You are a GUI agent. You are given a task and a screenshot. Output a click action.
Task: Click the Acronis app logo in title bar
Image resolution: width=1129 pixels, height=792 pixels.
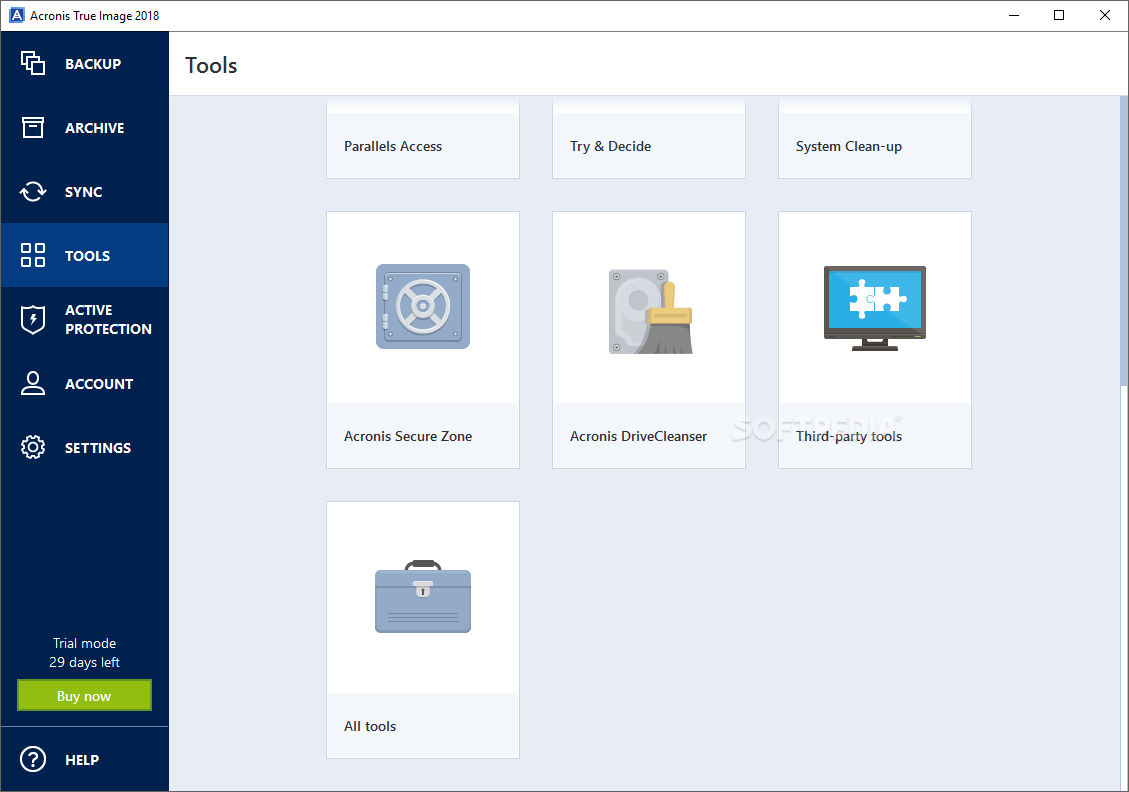click(16, 15)
